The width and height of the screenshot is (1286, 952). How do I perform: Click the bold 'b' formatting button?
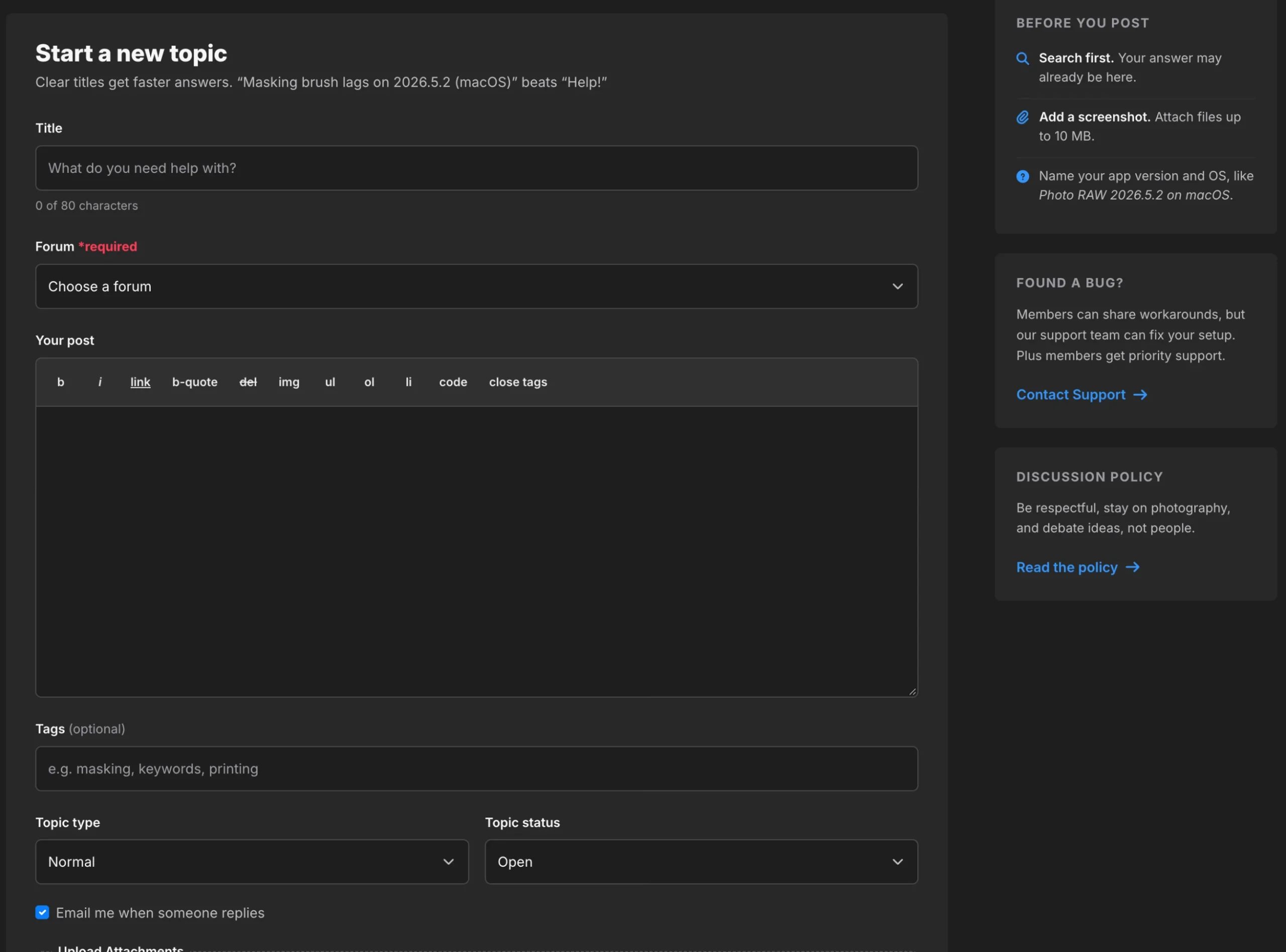click(60, 382)
